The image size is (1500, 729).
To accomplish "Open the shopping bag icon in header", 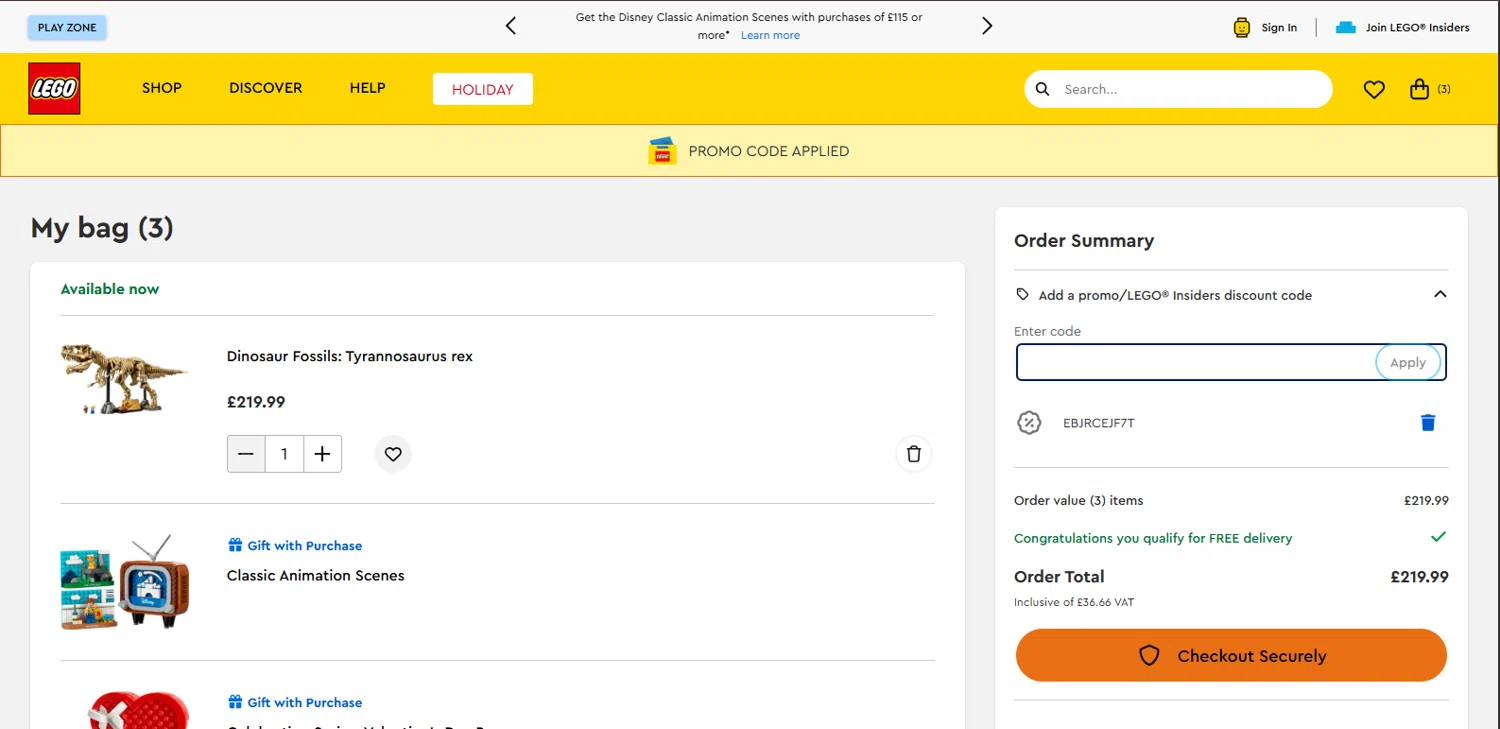I will pos(1419,89).
